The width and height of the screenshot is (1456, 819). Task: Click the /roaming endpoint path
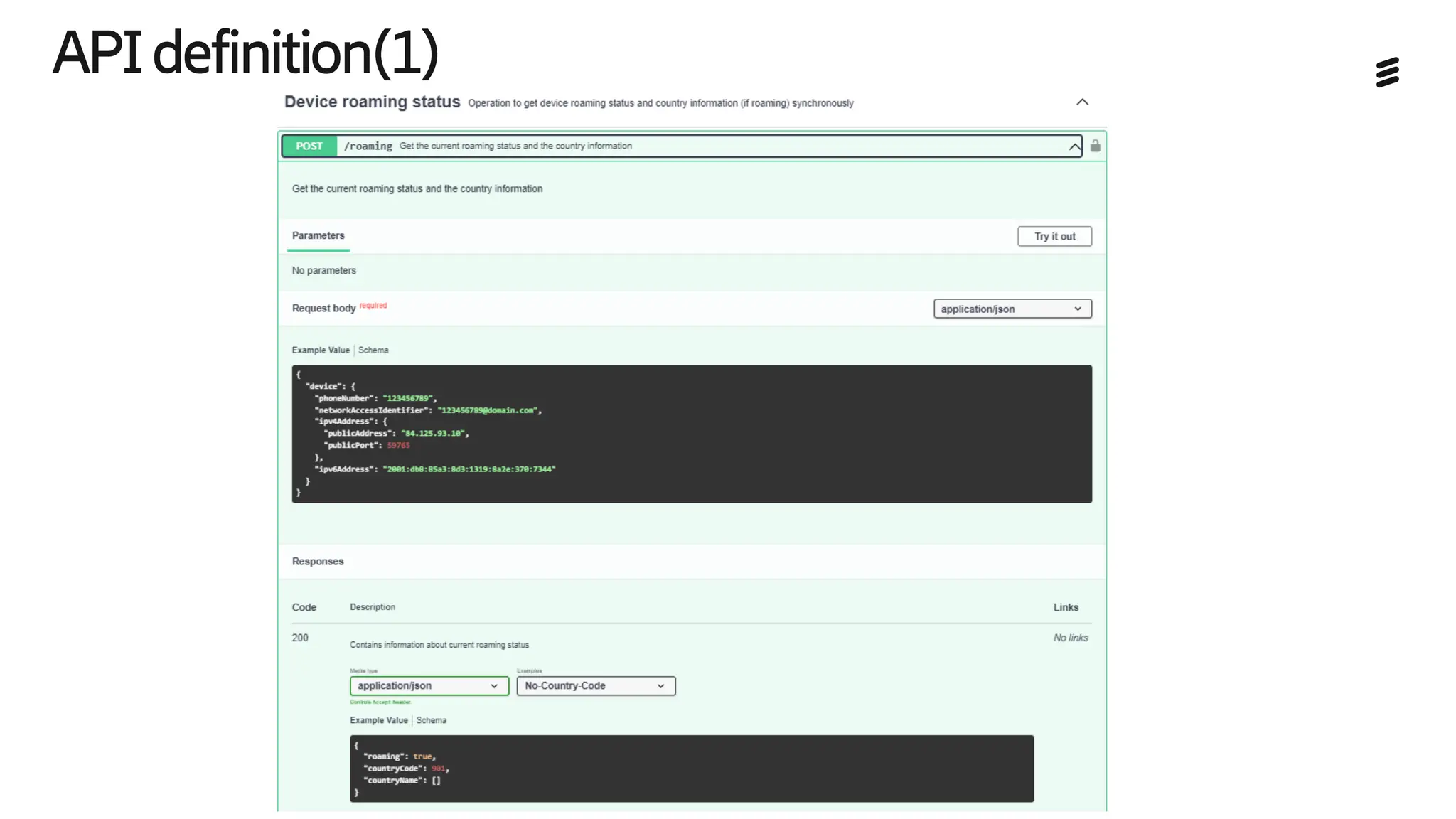368,146
